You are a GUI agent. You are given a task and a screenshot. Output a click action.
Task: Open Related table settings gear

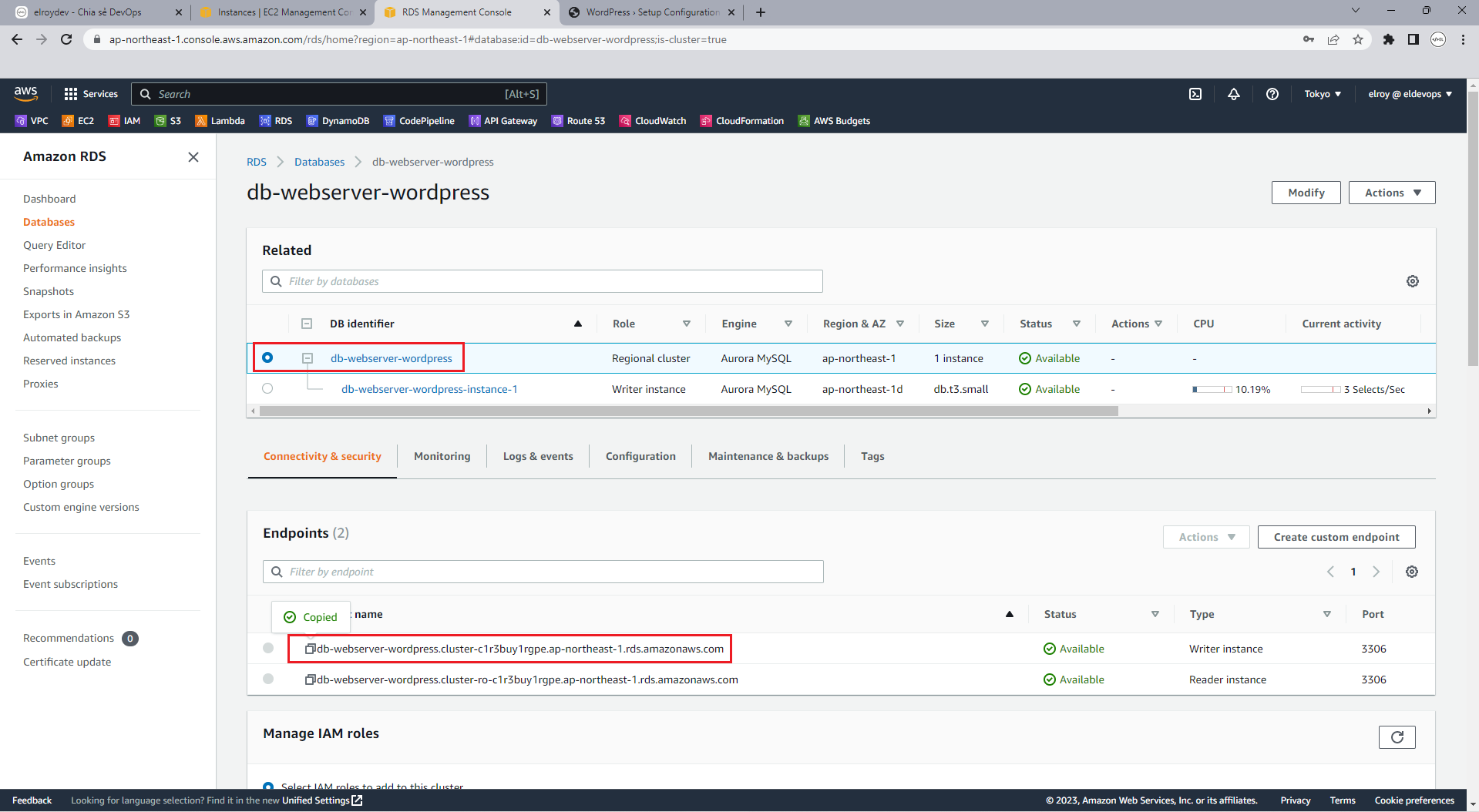(1413, 281)
